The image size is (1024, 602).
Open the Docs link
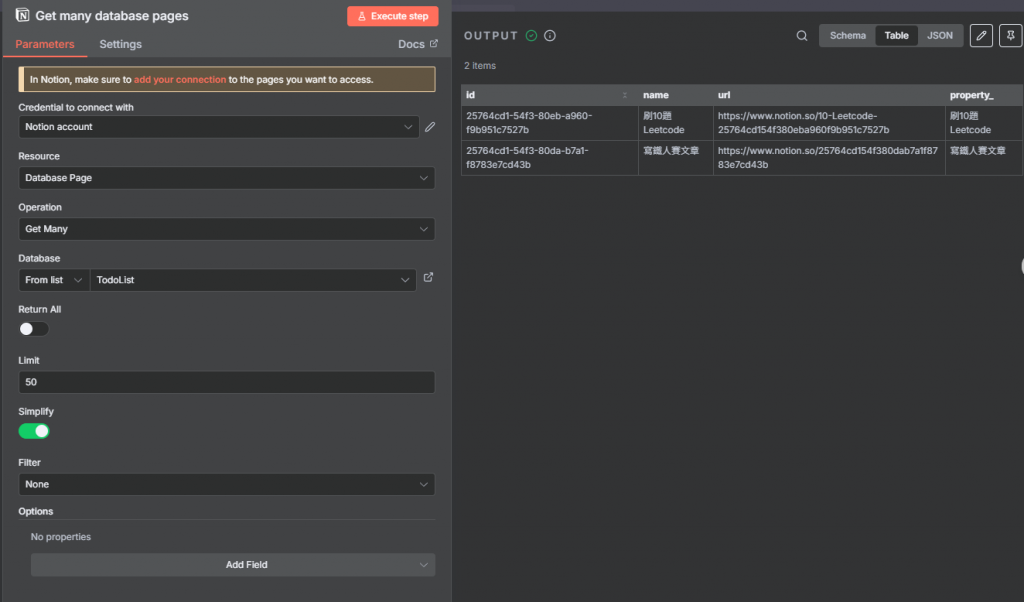pyautogui.click(x=418, y=44)
